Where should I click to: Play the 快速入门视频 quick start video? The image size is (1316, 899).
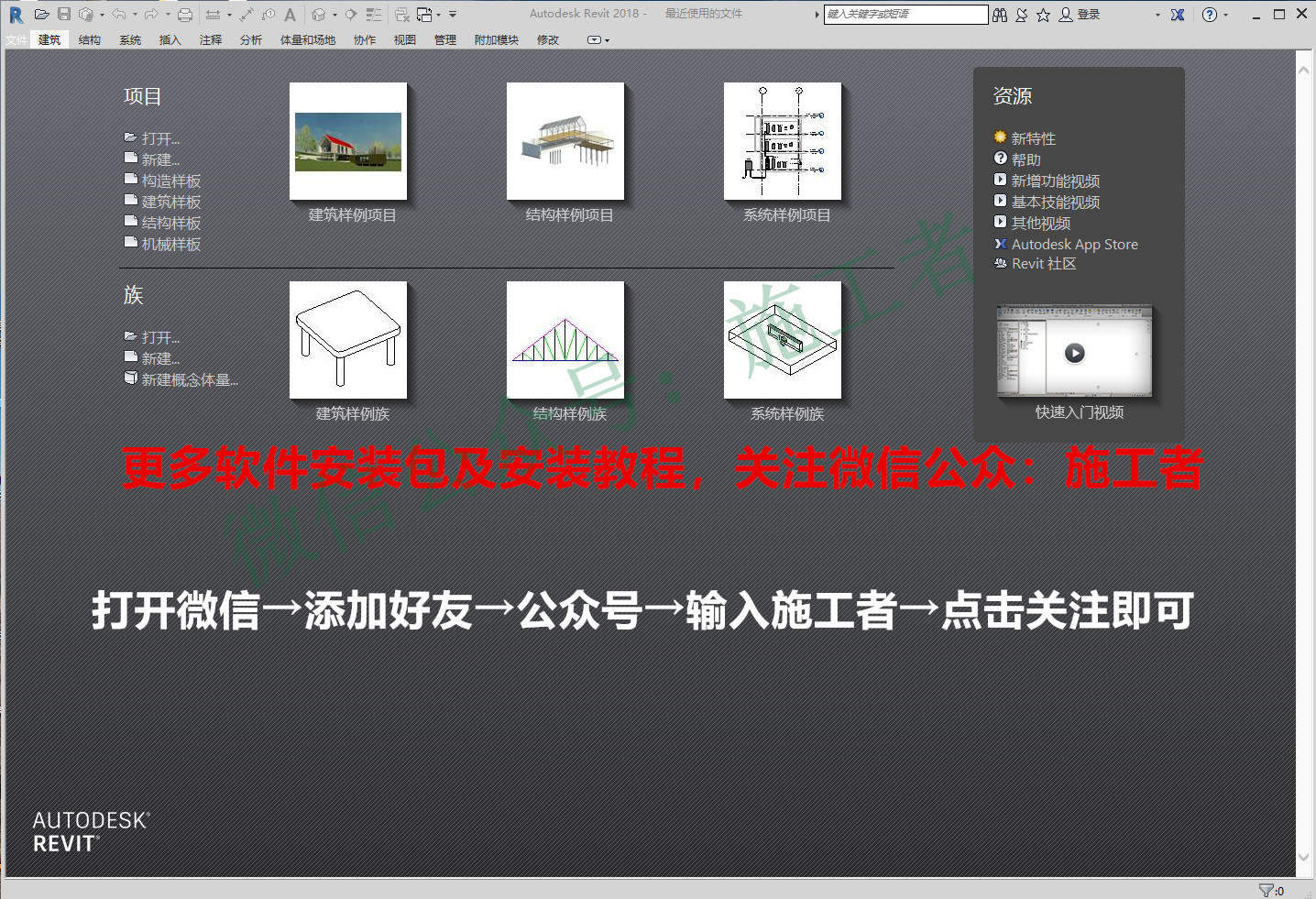(x=1075, y=353)
